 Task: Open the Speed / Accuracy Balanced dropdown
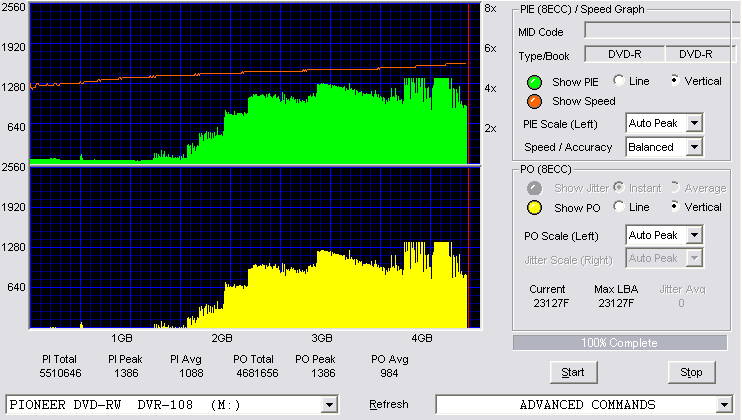click(x=694, y=147)
